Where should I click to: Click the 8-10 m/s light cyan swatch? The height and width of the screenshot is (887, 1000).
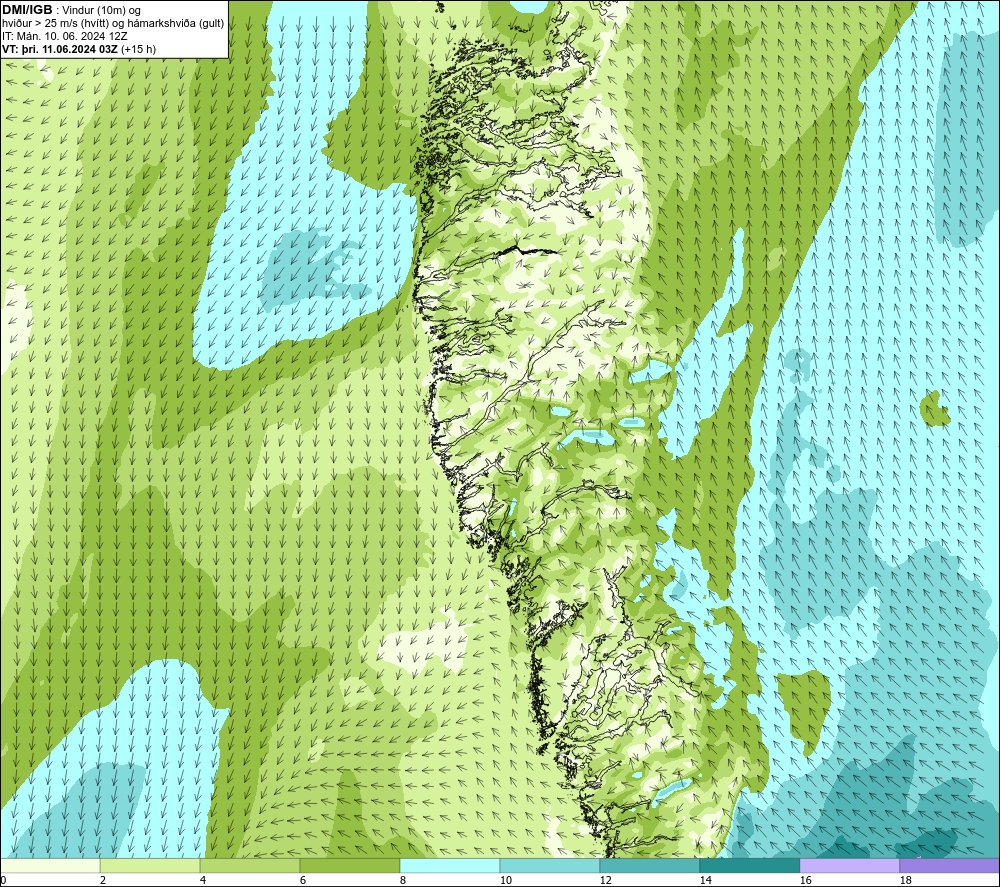(x=450, y=865)
